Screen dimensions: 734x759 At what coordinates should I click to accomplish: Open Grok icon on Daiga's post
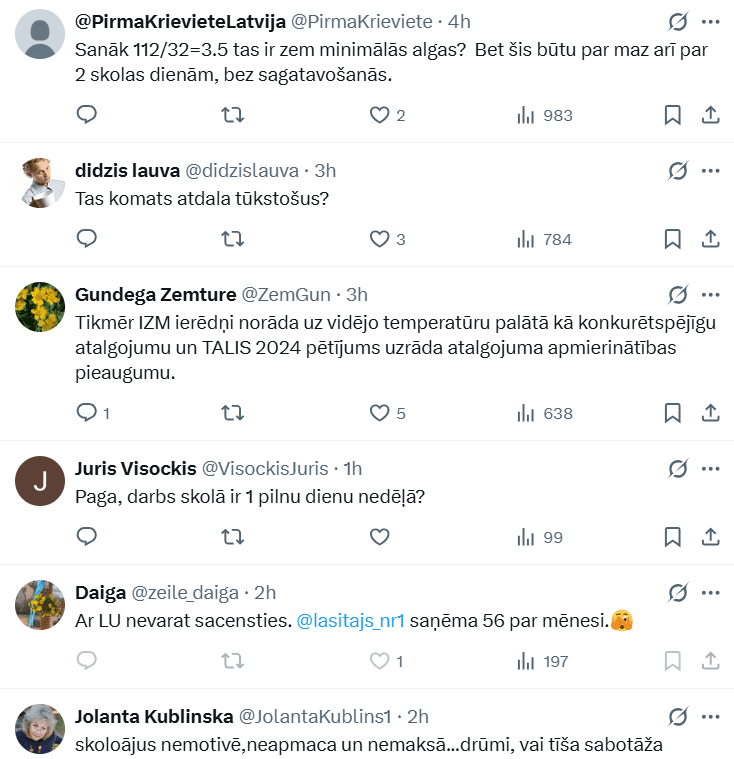point(678,592)
